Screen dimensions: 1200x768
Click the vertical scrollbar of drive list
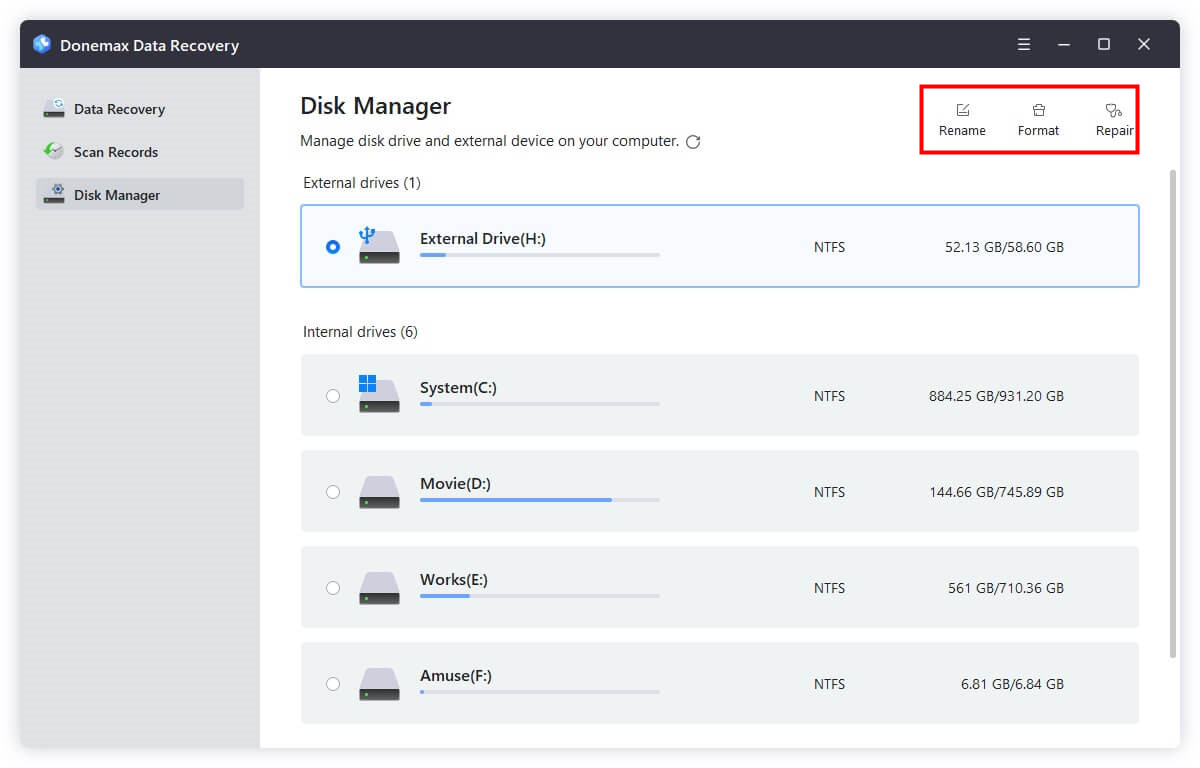pyautogui.click(x=1173, y=400)
